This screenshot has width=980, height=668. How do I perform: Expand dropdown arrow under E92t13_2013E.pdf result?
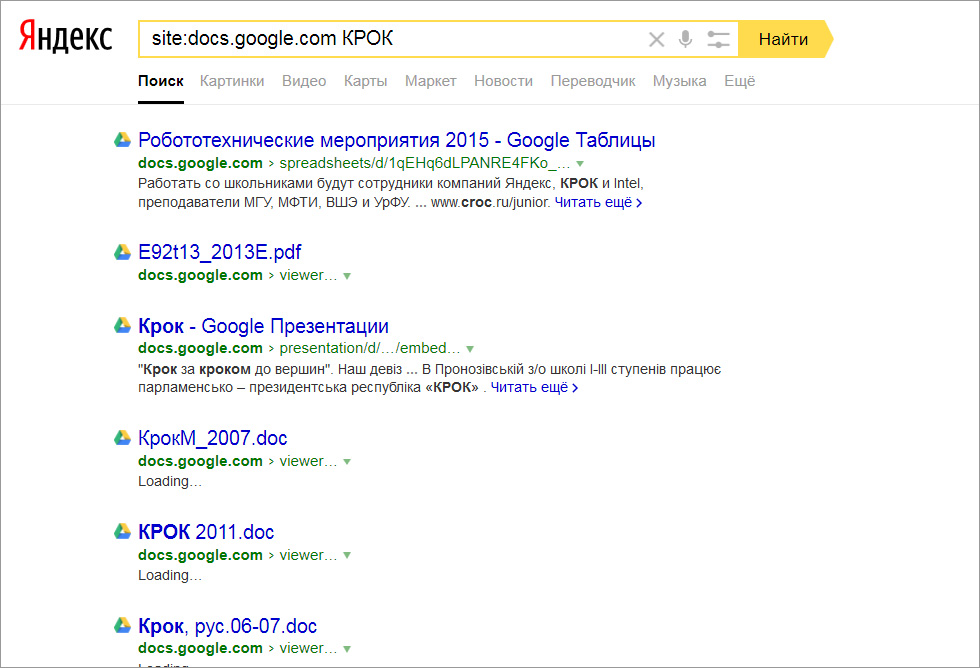[347, 276]
